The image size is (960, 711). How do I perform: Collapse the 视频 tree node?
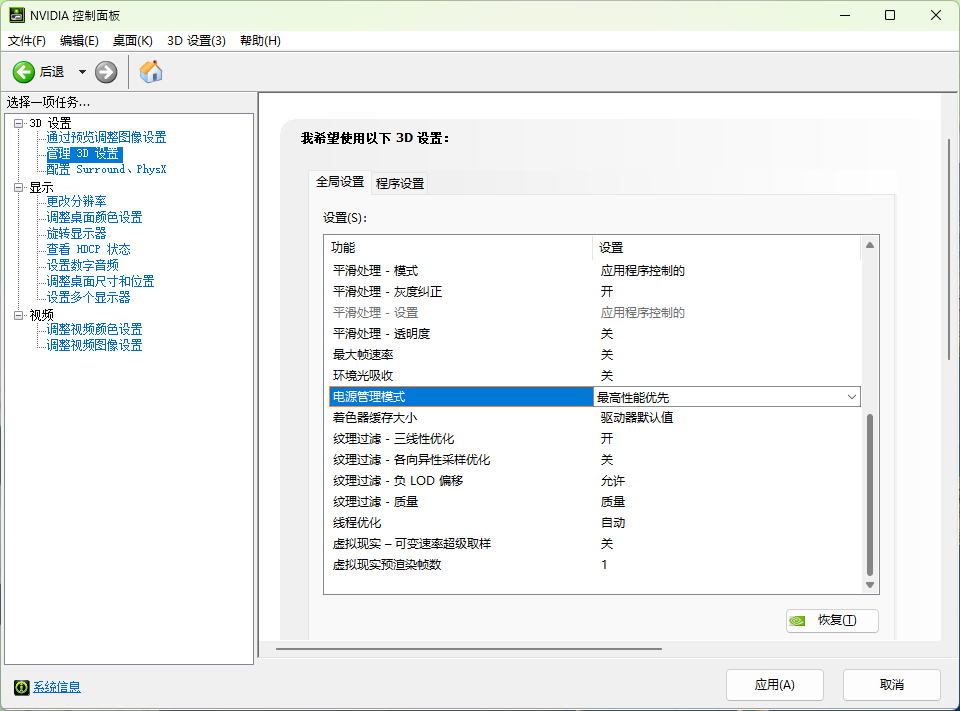pyautogui.click(x=18, y=315)
